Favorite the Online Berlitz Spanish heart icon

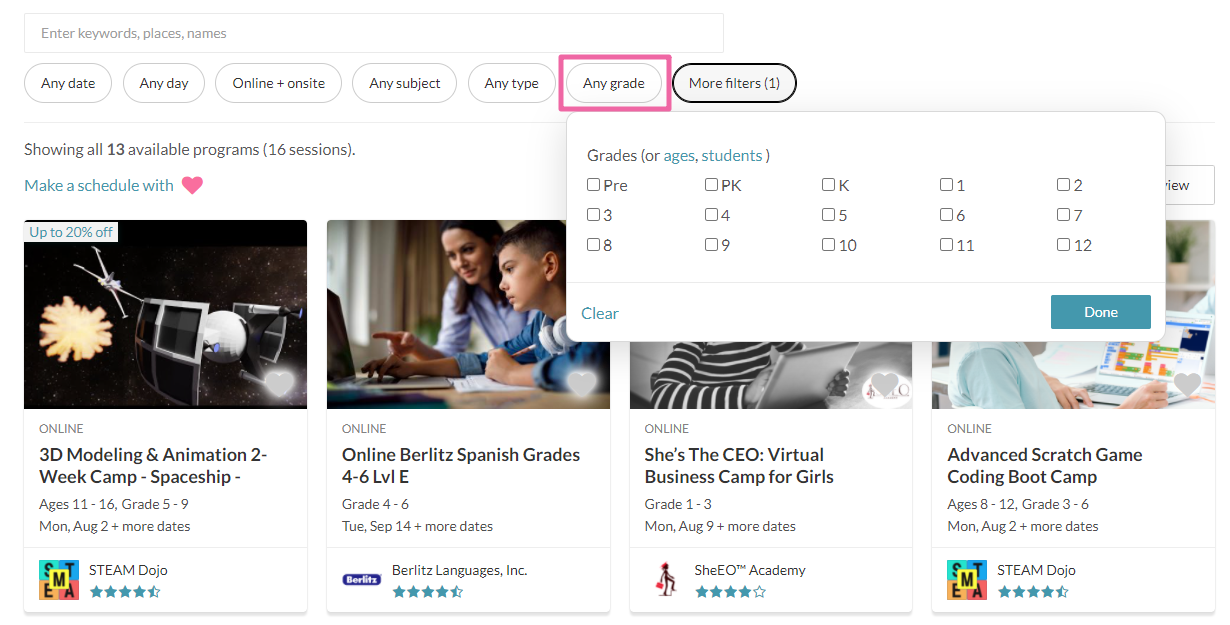[x=582, y=384]
